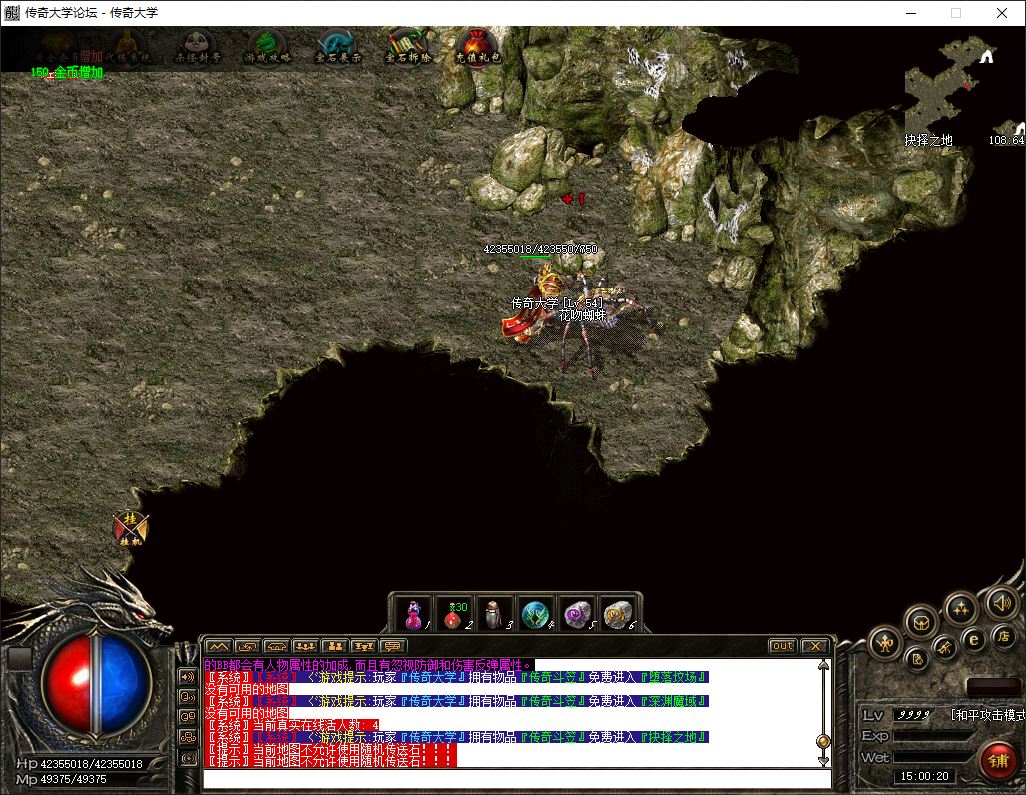Screen dimensions: 1026x795
Task: Open the inventory bag round button
Action: click(922, 622)
